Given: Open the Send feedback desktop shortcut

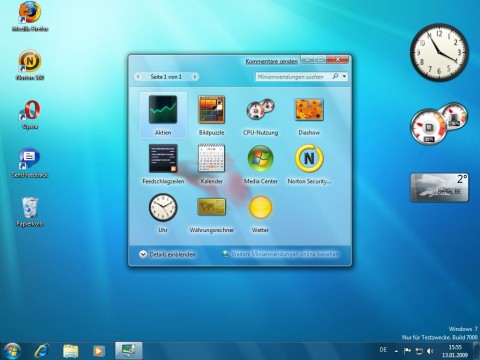Looking at the screenshot, I should [x=30, y=163].
